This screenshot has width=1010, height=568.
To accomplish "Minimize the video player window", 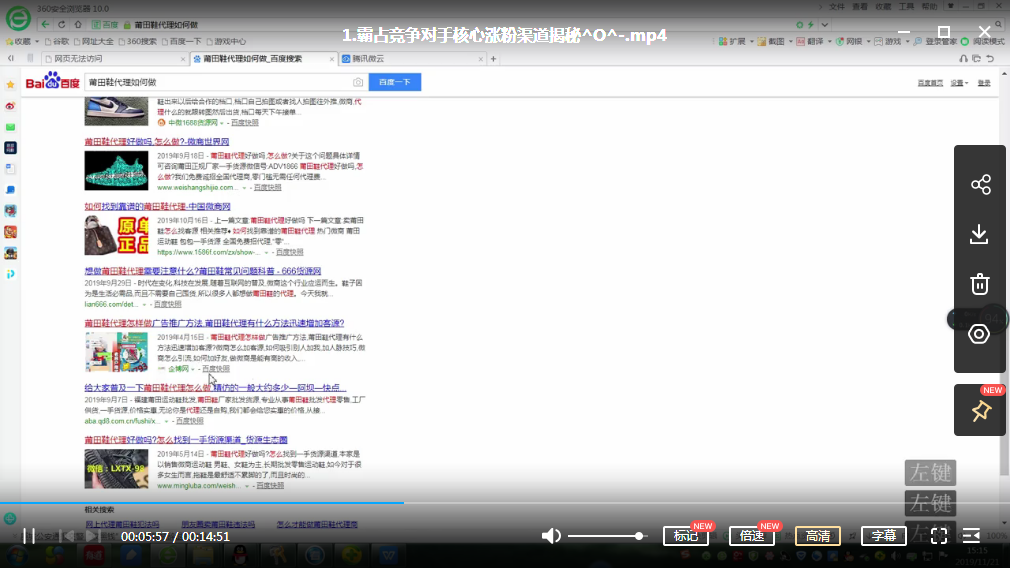I will 904,32.
